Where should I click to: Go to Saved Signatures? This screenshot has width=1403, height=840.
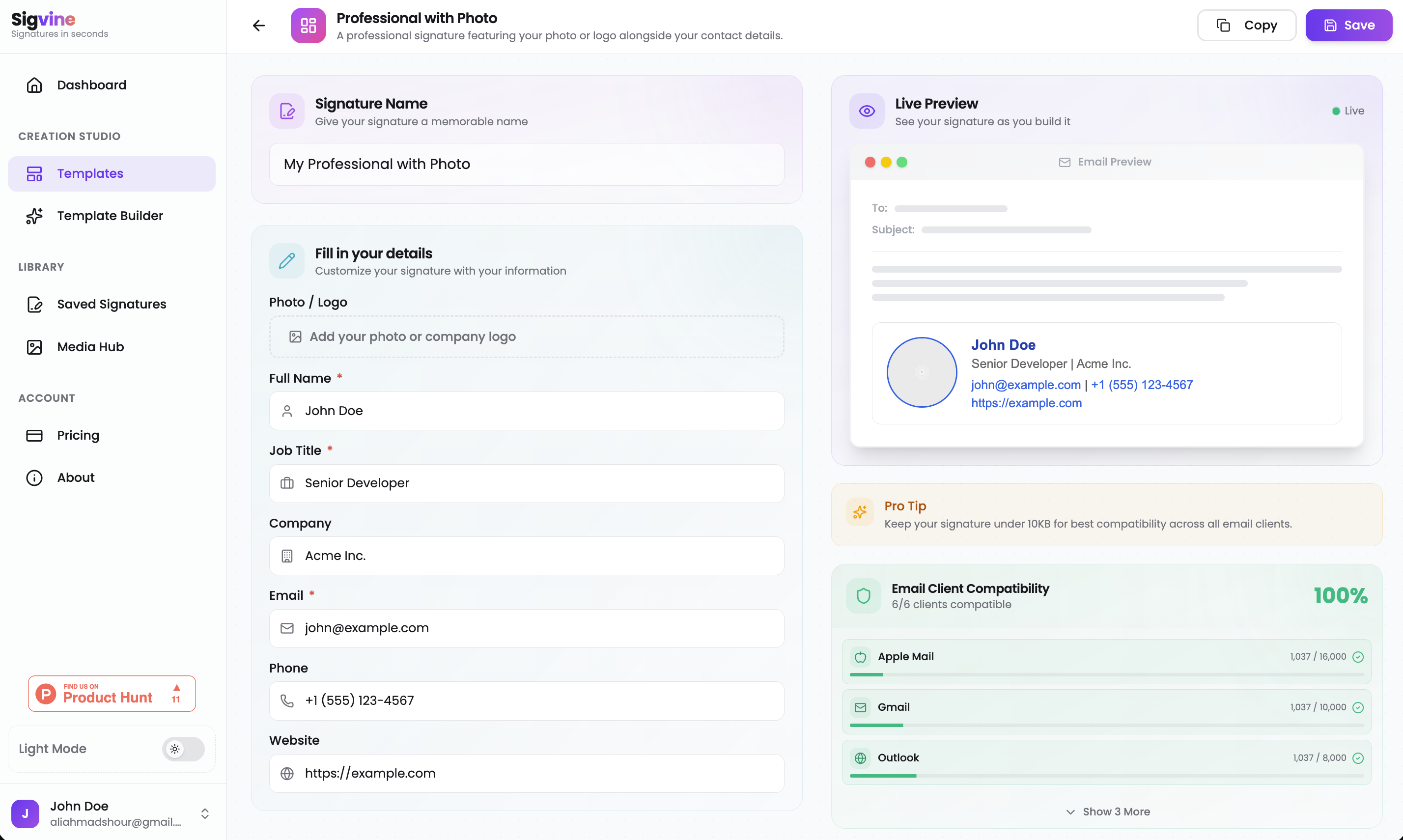coord(112,304)
